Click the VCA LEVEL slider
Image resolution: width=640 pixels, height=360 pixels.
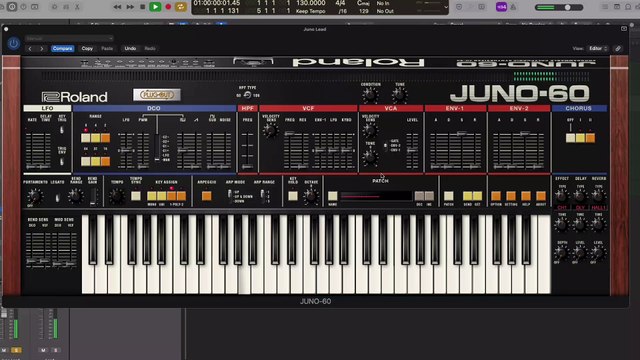(x=412, y=150)
